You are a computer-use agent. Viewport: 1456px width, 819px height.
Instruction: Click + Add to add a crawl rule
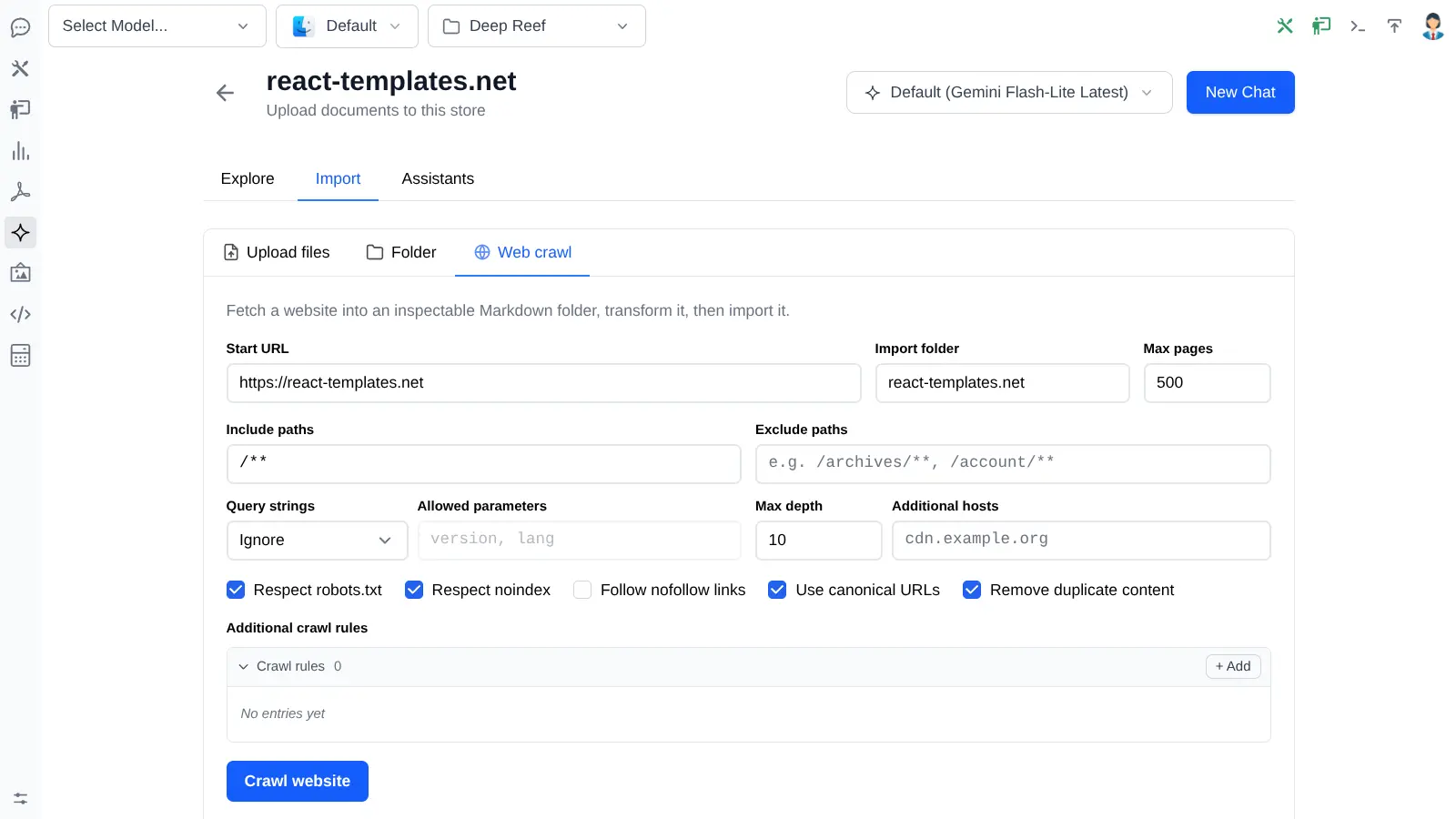(x=1233, y=667)
